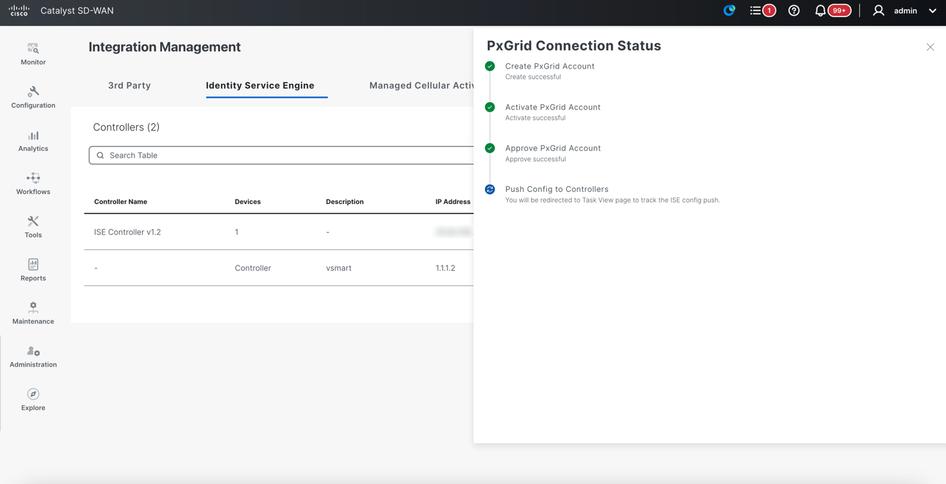The height and width of the screenshot is (484, 946).
Task: Click the Activate PxGrid Account success checkmark
Action: pos(490,107)
